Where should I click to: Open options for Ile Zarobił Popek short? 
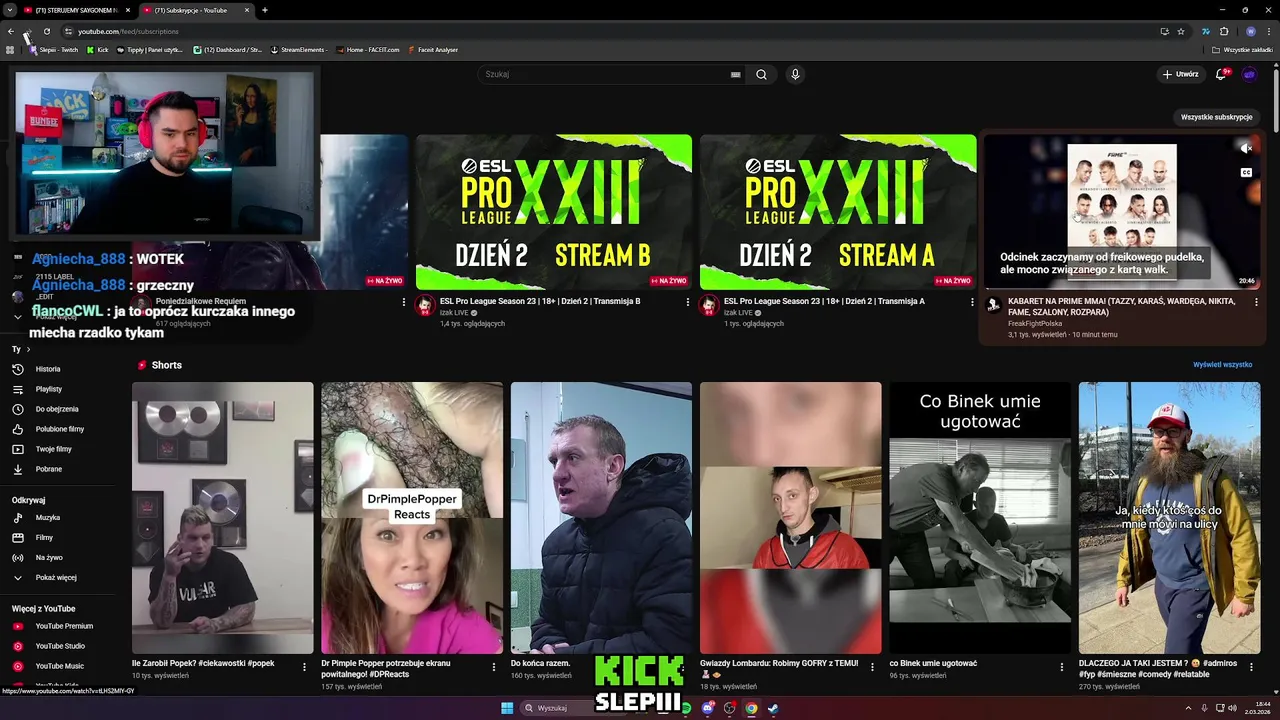tap(304, 666)
